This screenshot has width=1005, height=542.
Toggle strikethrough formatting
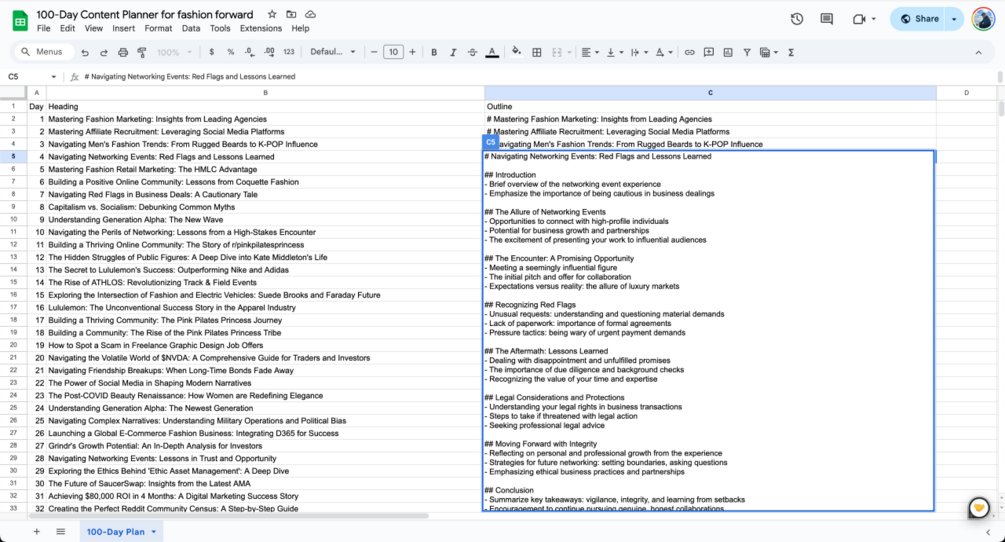(472, 53)
